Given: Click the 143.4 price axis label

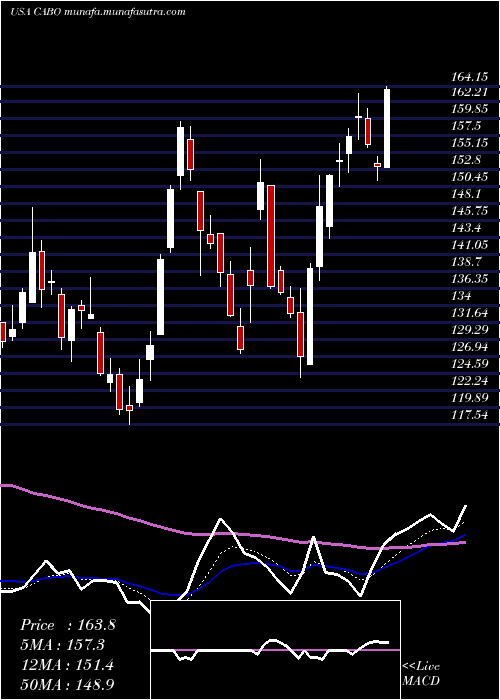Looking at the screenshot, I should pos(466,228).
